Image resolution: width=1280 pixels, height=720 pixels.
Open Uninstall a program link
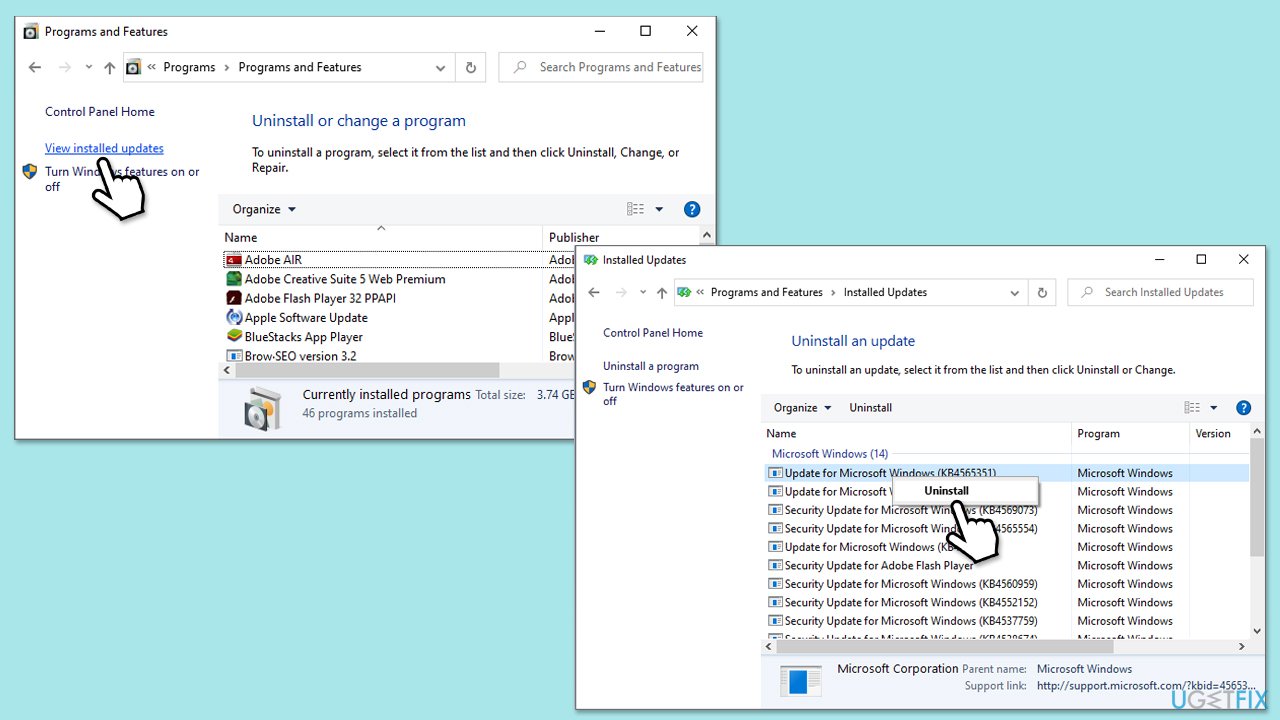[651, 366]
